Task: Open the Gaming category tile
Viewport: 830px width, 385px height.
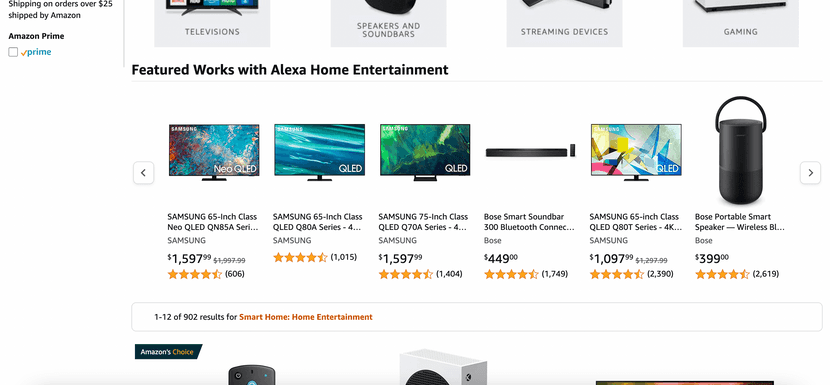Action: [x=741, y=23]
